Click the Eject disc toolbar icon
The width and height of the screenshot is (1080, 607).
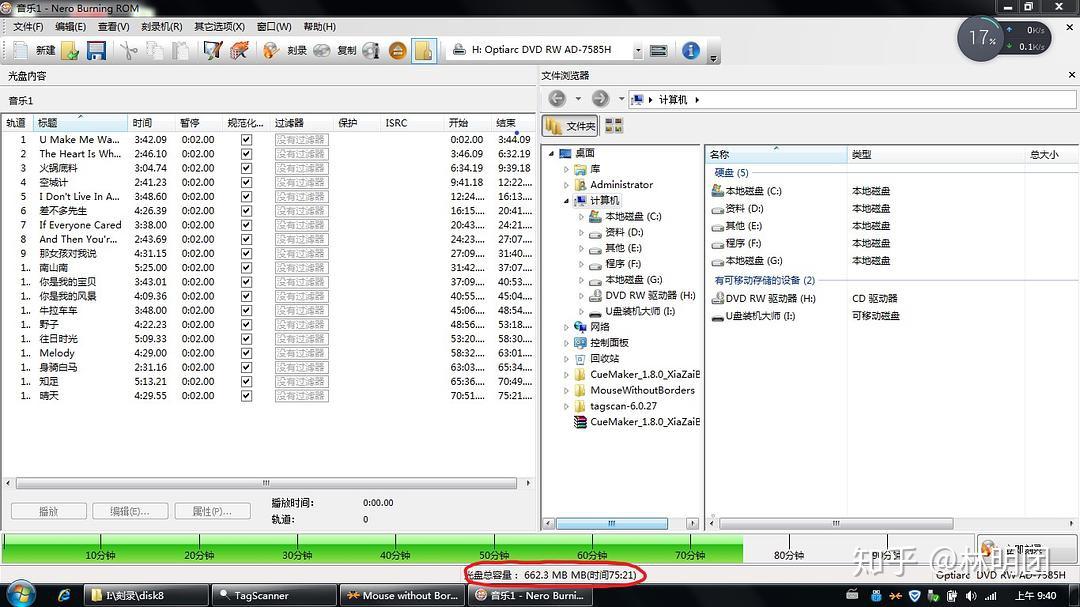pyautogui.click(x=397, y=49)
